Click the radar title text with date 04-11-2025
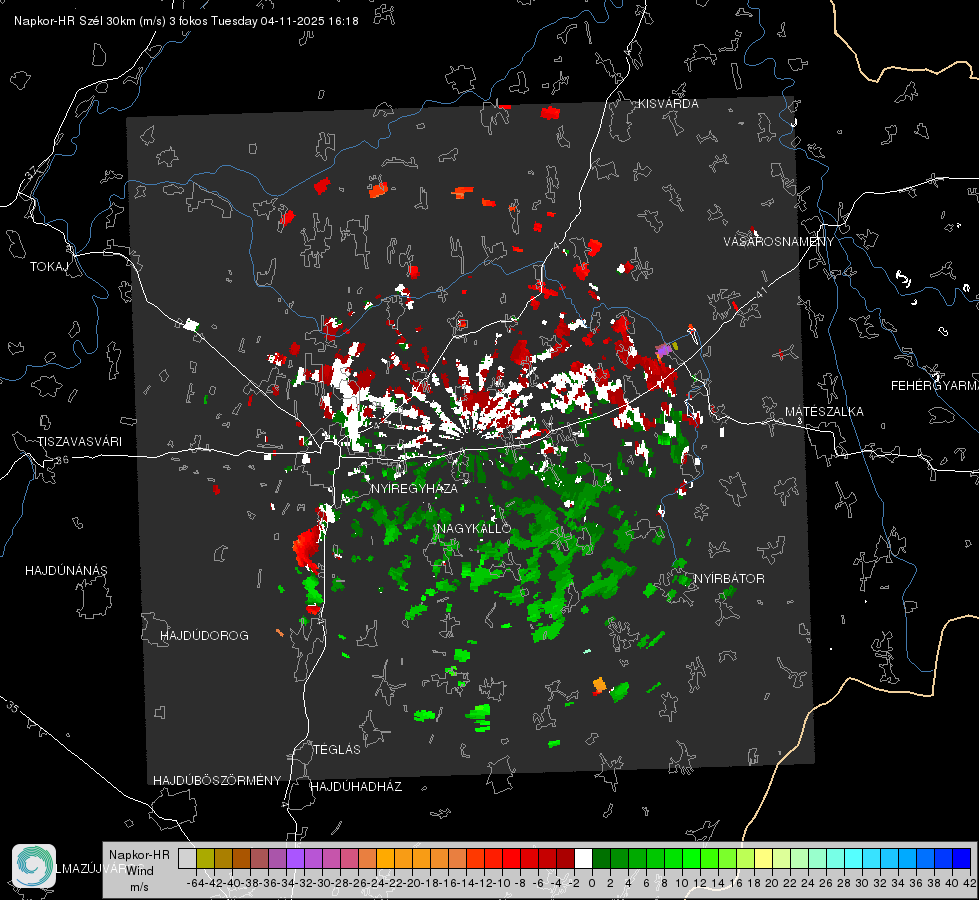The width and height of the screenshot is (979, 900). pyautogui.click(x=186, y=21)
